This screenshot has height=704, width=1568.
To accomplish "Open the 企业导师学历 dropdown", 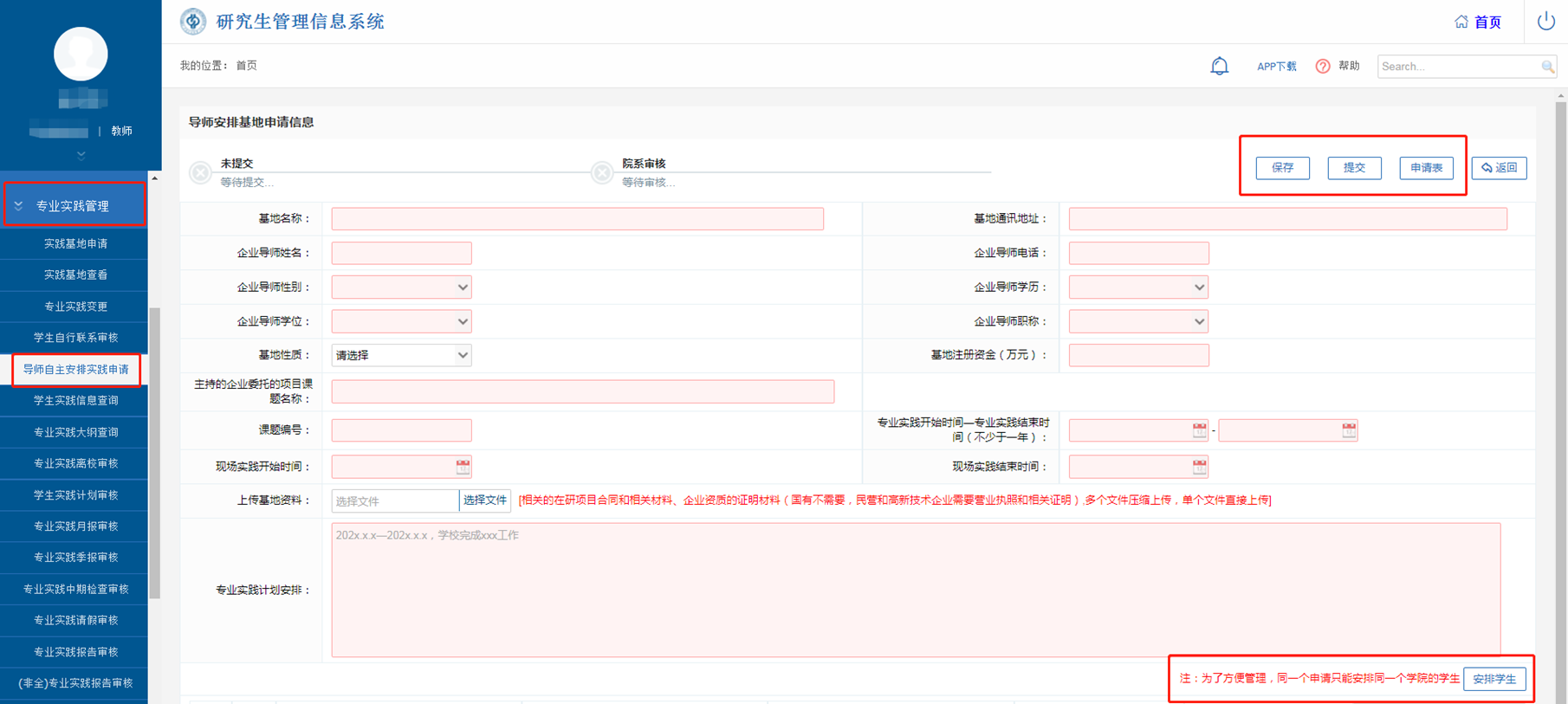I will point(1138,287).
